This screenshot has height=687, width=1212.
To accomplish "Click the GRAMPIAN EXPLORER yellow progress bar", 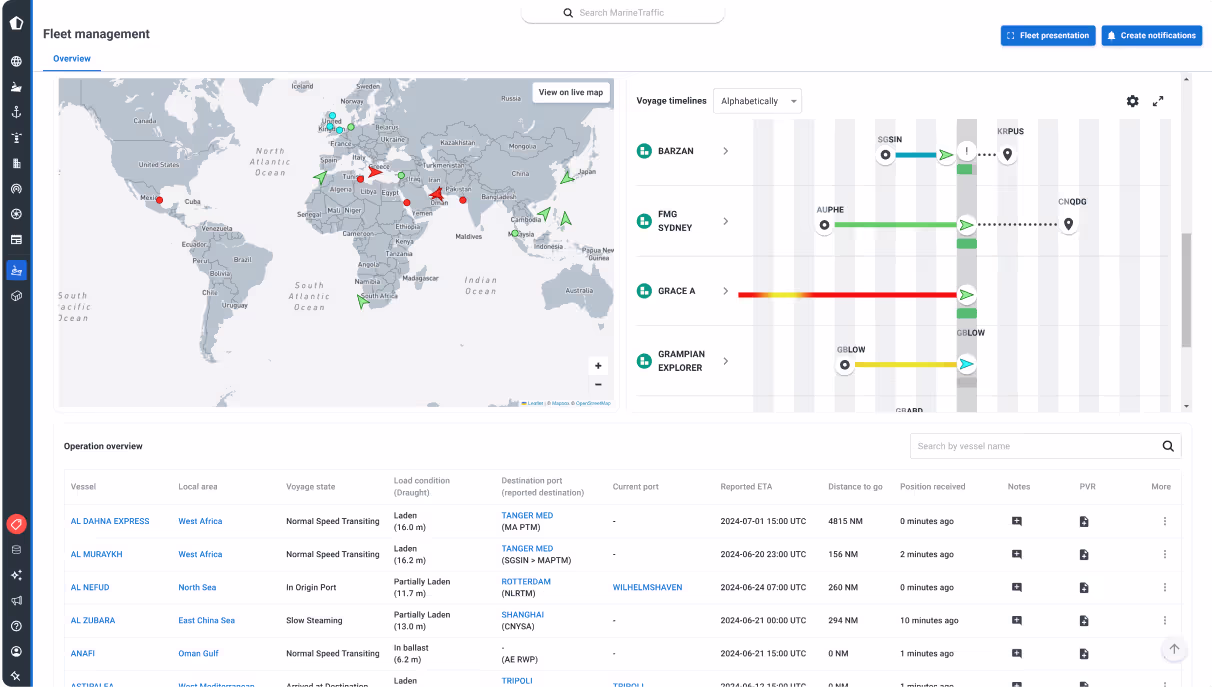I will coord(905,365).
